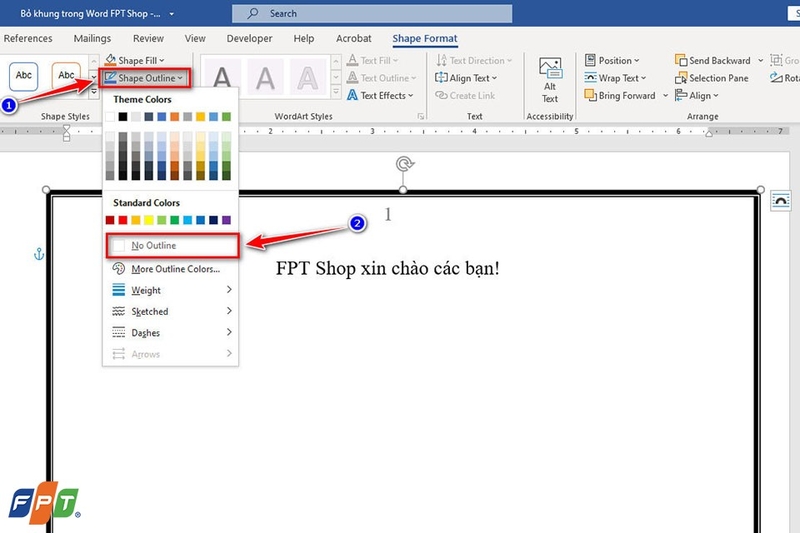Expand the Position dropdown arrow
800x533 pixels.
(636, 61)
